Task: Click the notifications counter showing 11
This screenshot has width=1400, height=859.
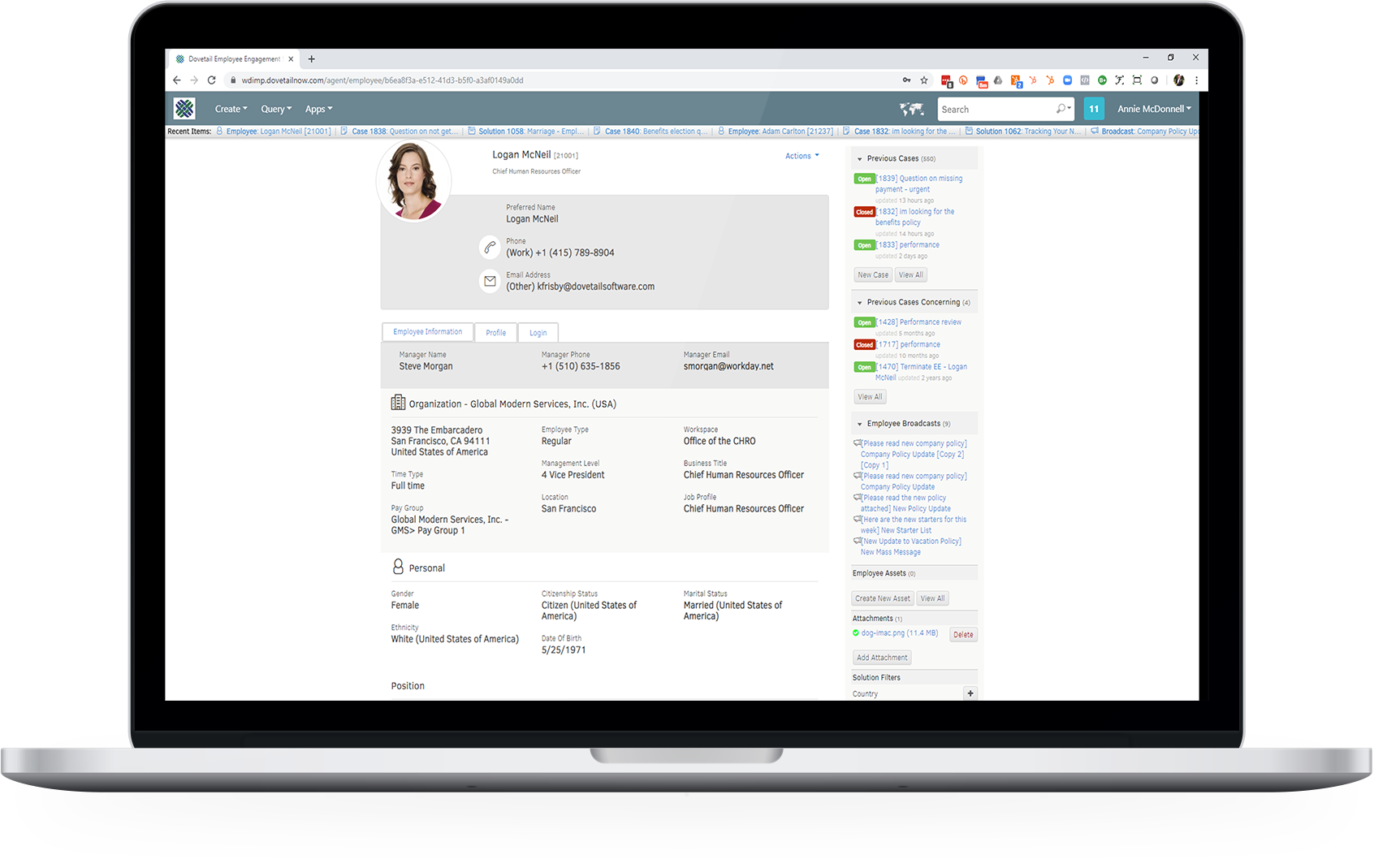Action: point(1094,108)
